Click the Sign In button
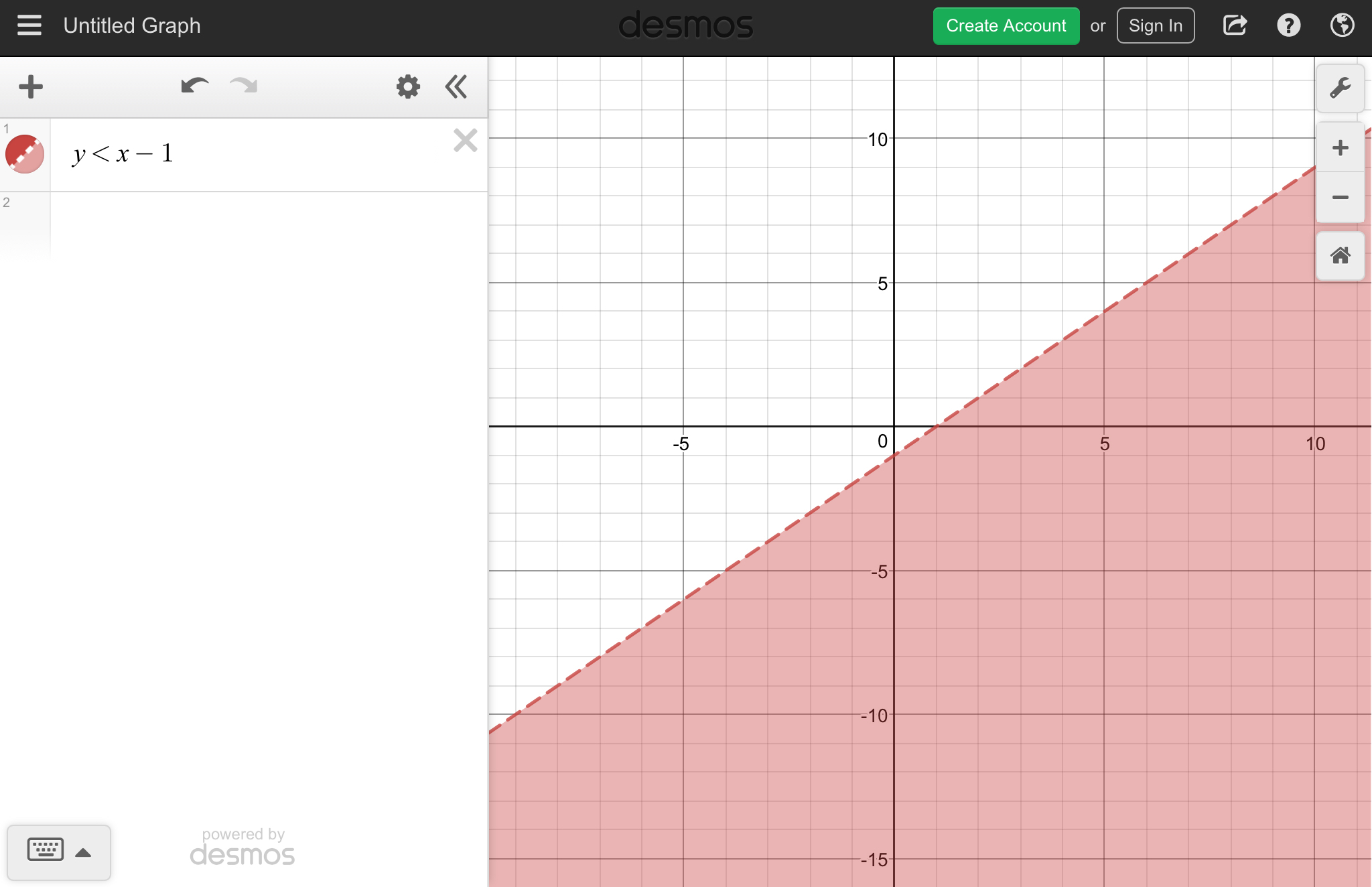Screen dimensions: 1372x887 click(x=1155, y=26)
